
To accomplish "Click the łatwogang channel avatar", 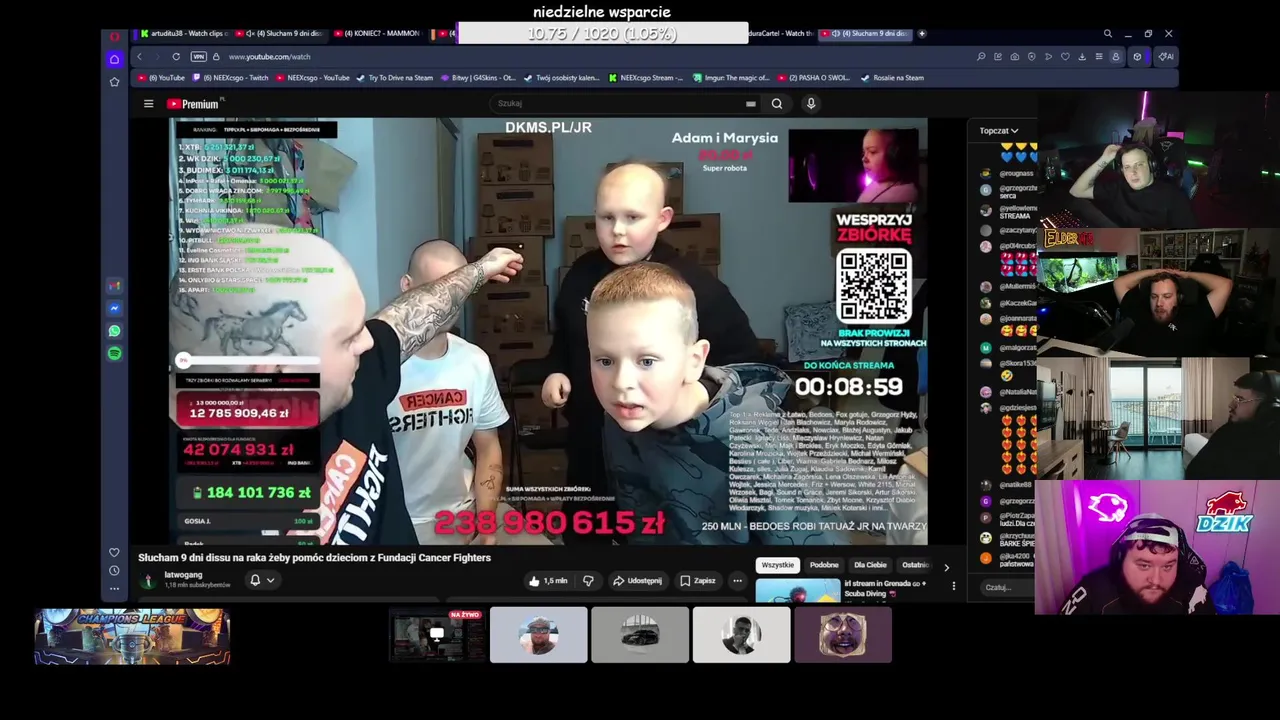I will [x=148, y=580].
